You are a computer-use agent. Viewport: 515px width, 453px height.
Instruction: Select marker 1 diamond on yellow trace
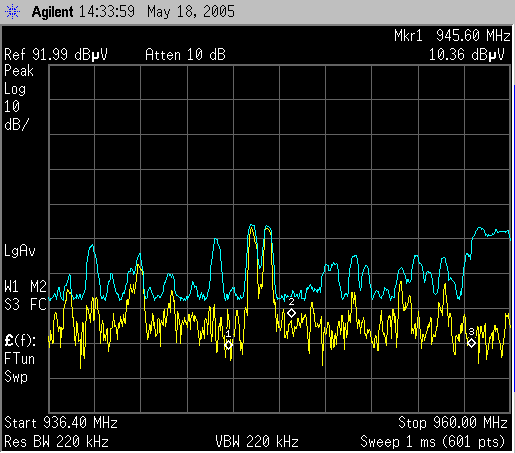228,345
